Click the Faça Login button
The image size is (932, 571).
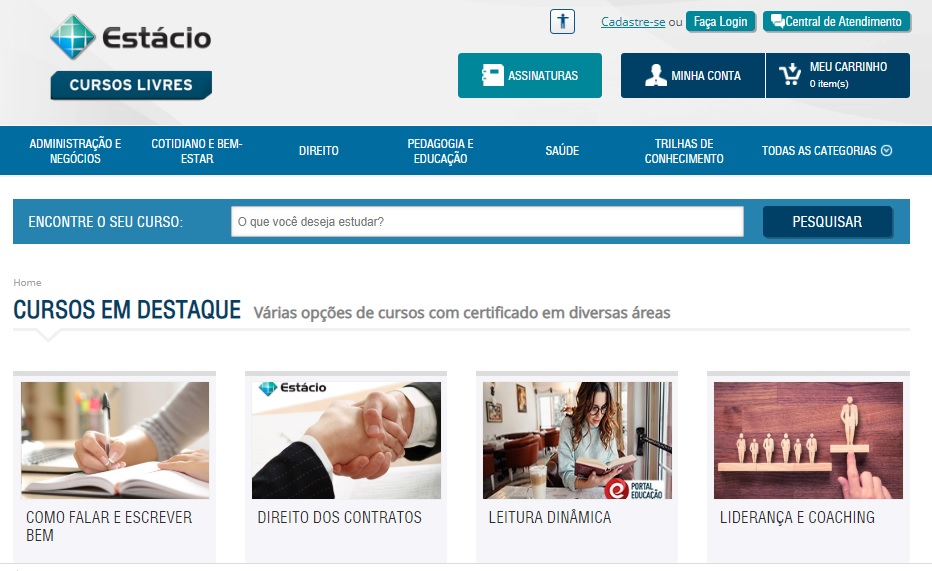coord(720,21)
